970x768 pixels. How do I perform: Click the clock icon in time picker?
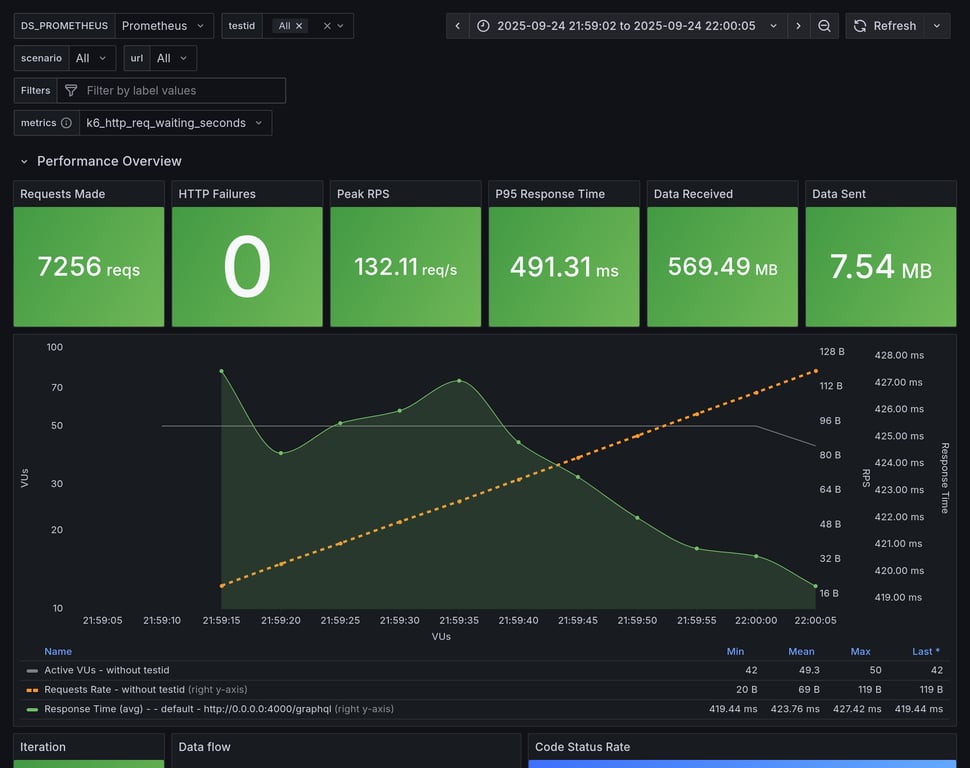(483, 26)
